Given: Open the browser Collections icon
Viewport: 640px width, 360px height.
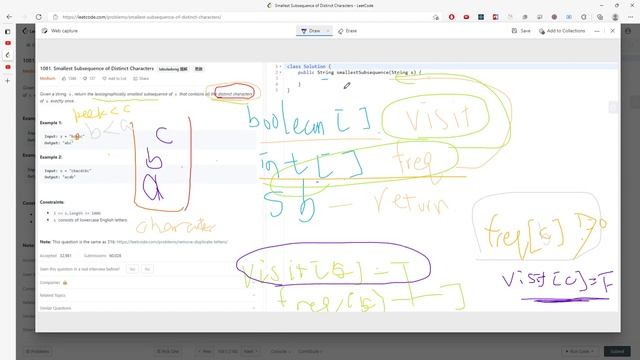Looking at the screenshot, I should [x=600, y=17].
